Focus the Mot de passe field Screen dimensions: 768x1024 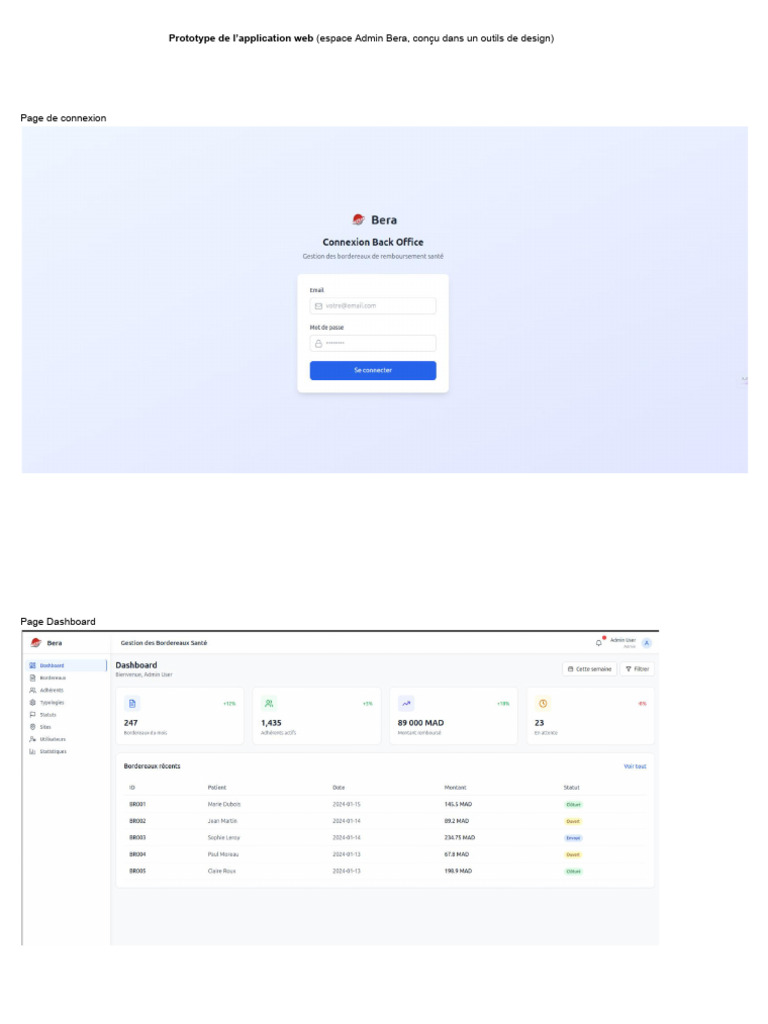point(373,344)
